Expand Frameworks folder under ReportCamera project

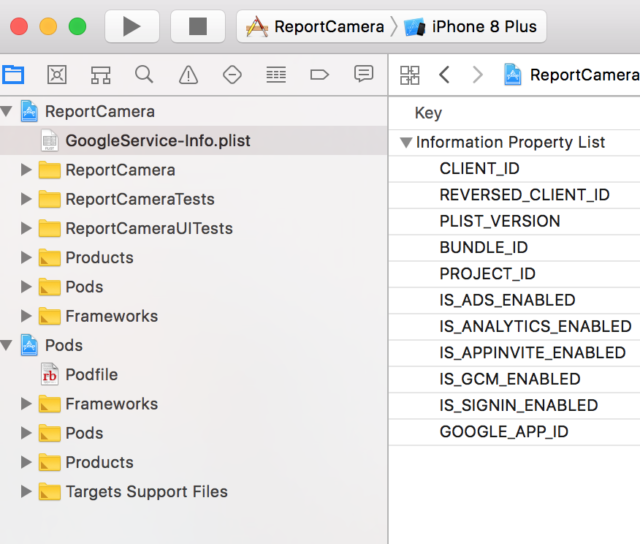[26, 316]
